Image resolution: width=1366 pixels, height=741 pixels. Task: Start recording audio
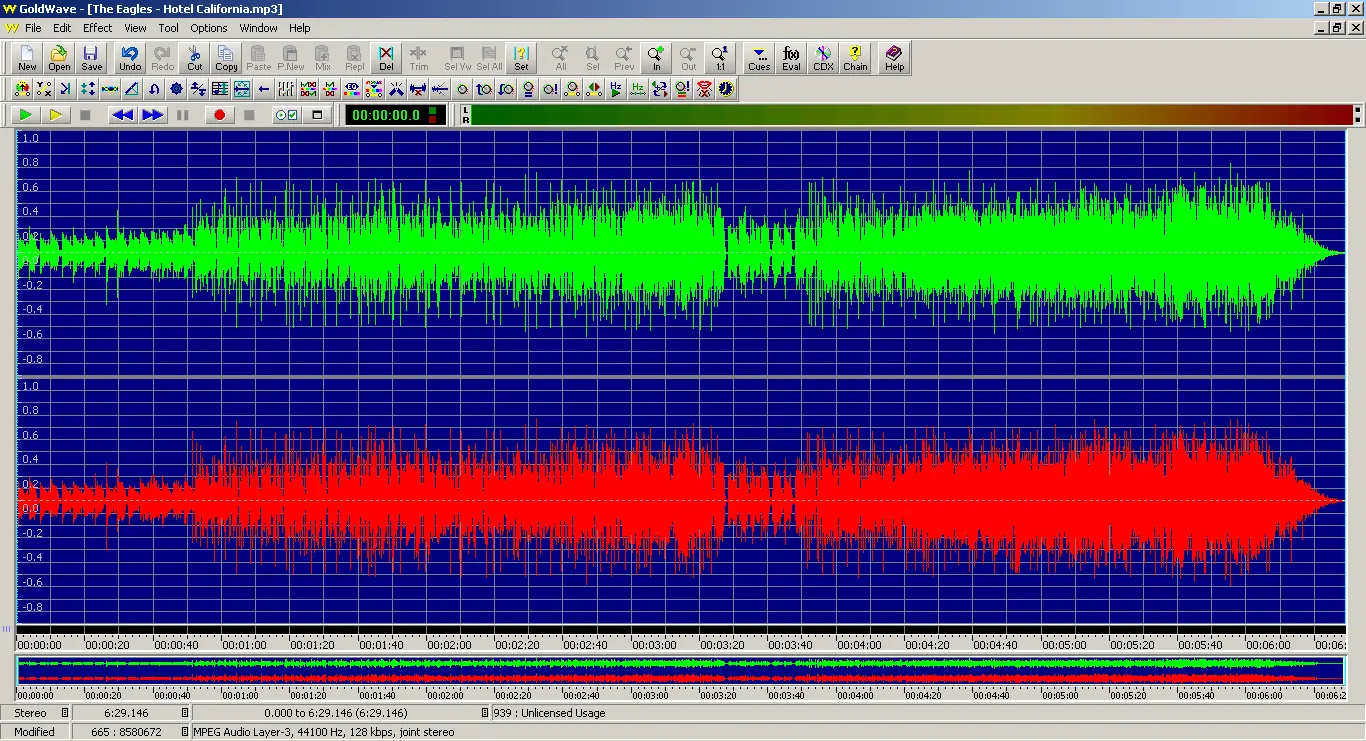pos(219,114)
